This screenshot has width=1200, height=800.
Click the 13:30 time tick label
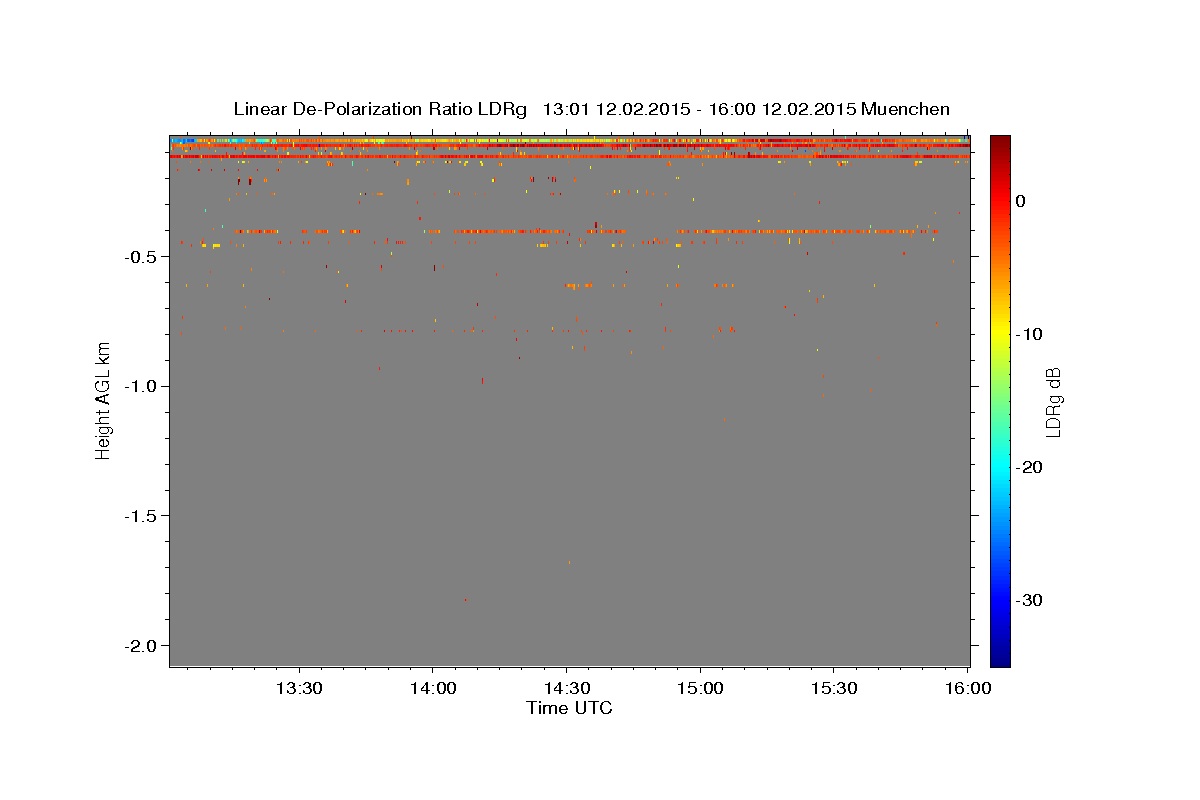298,689
